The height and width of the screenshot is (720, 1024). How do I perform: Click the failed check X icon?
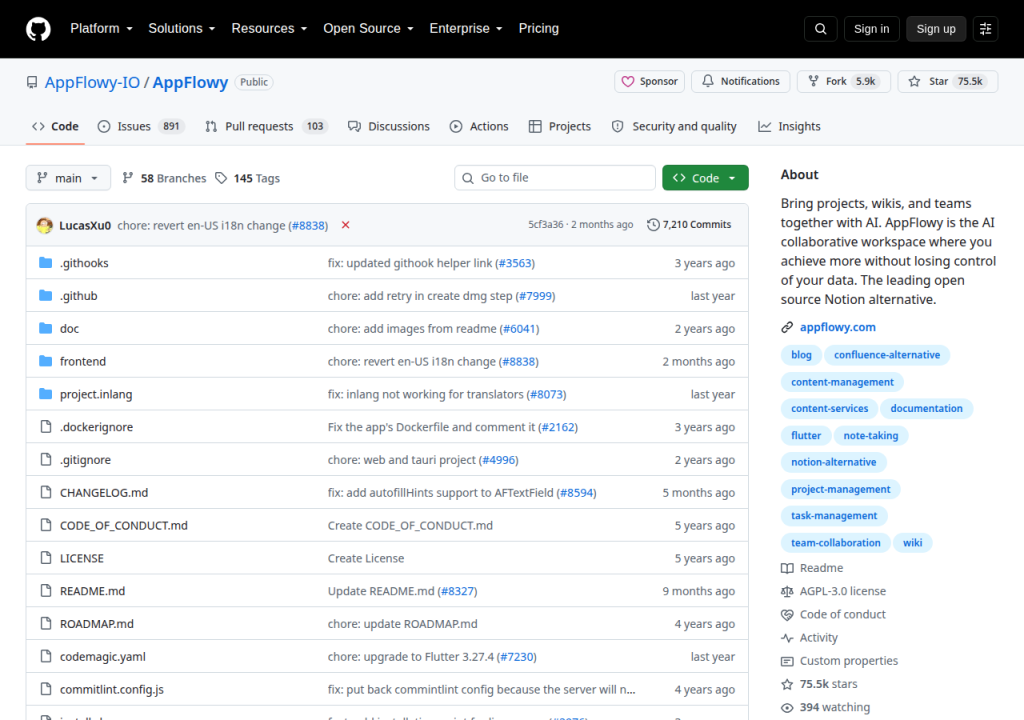click(345, 225)
